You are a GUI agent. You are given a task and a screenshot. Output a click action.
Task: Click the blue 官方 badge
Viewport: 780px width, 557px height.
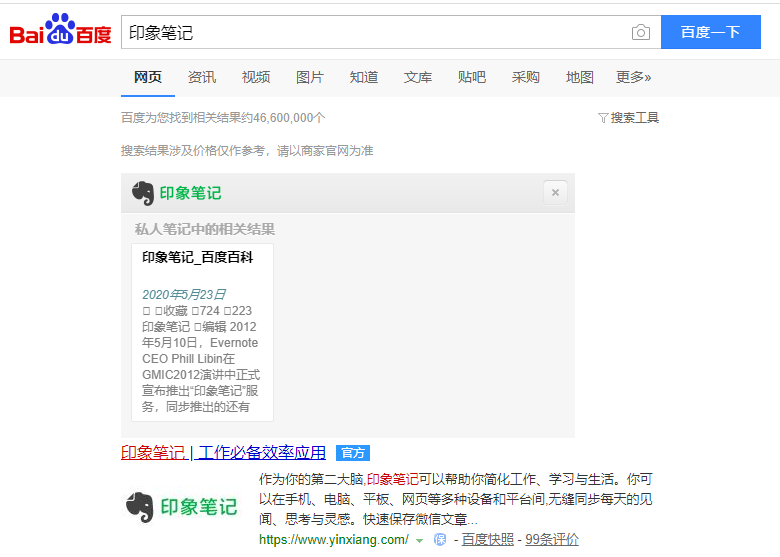coord(353,453)
